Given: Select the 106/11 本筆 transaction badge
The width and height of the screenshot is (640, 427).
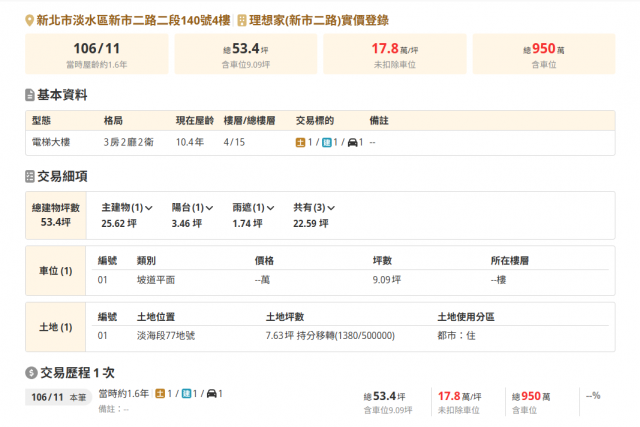Looking at the screenshot, I should click(x=58, y=397).
